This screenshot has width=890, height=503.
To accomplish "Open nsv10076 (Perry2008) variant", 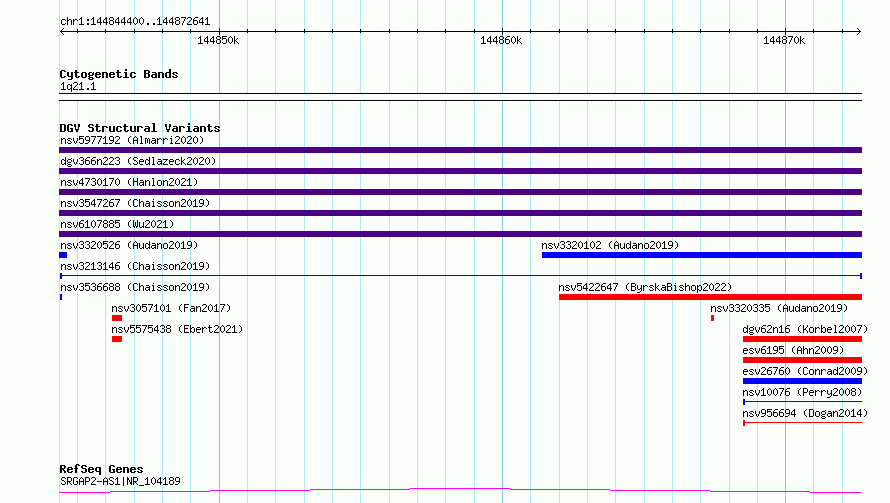I will coord(803,392).
